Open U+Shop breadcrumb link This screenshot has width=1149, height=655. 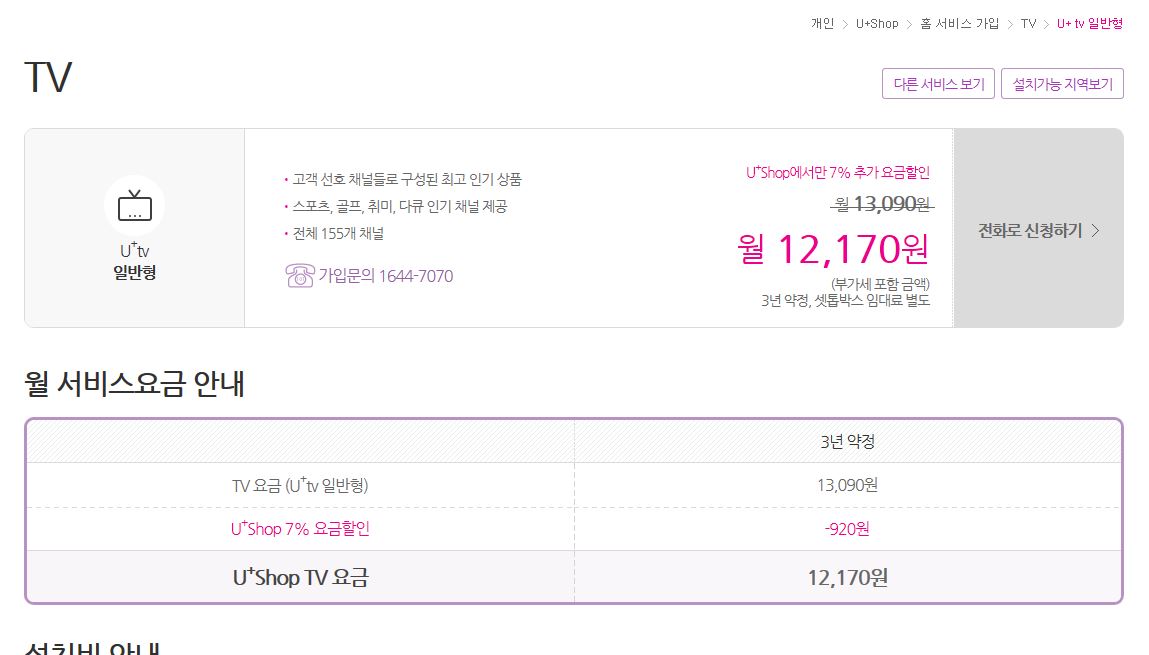(x=877, y=24)
